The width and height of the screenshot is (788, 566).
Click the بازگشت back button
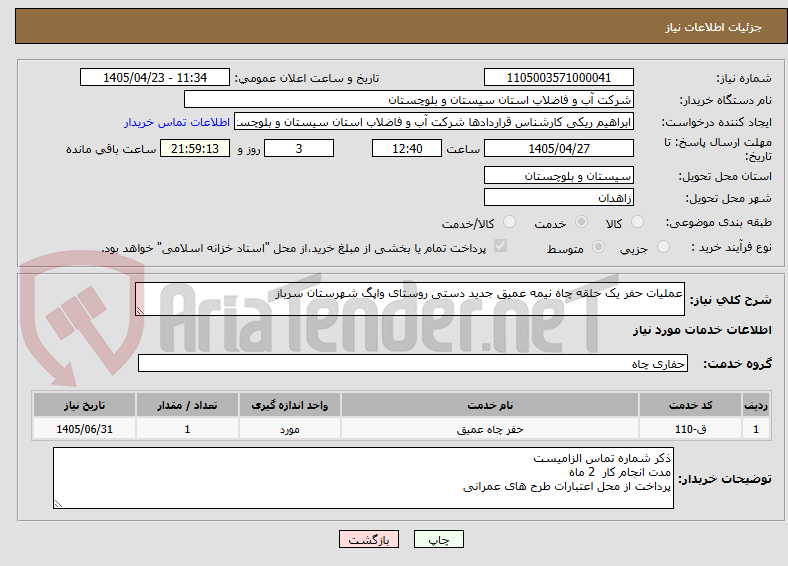point(369,539)
